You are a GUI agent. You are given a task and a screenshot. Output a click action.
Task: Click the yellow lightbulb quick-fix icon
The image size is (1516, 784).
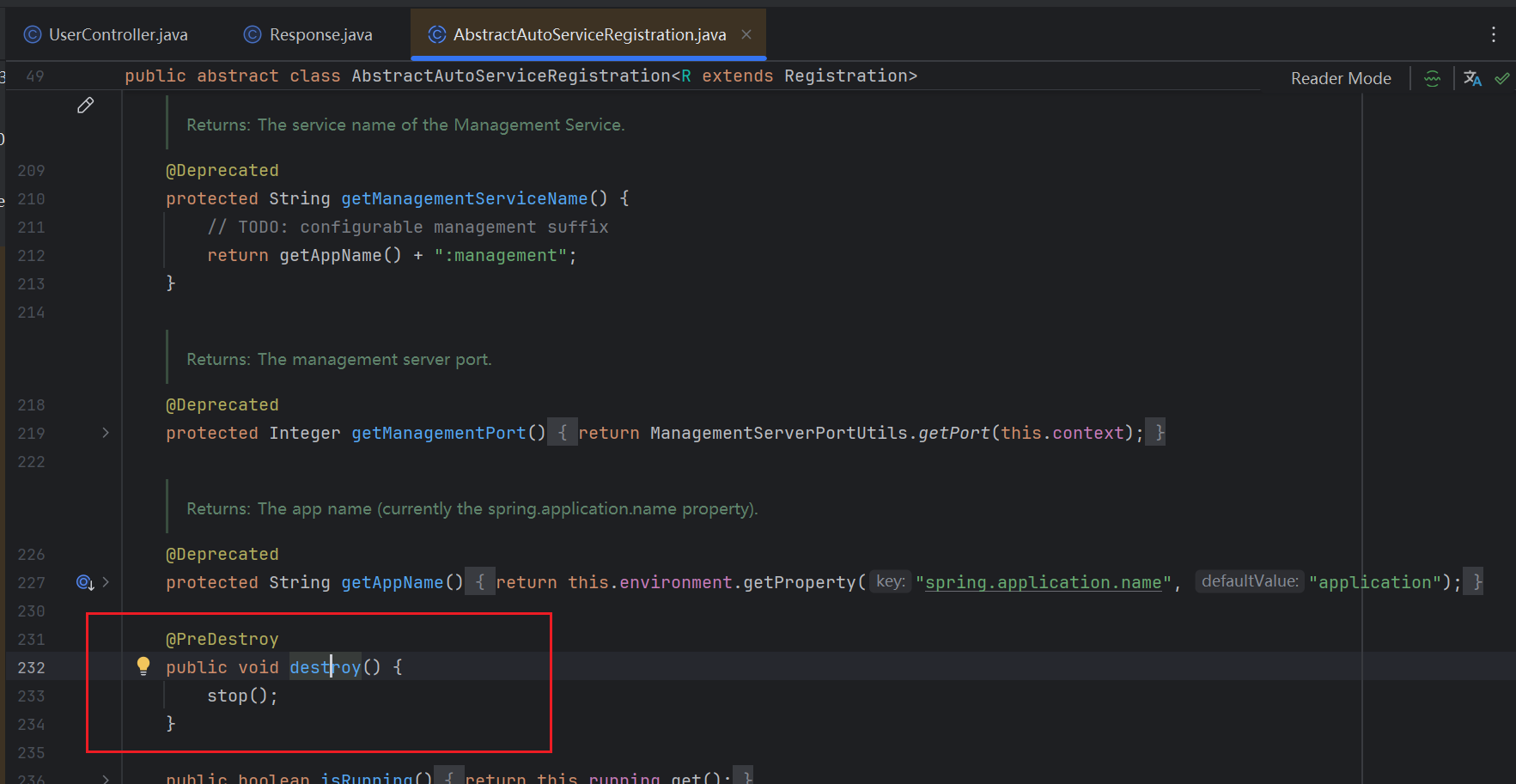(143, 665)
